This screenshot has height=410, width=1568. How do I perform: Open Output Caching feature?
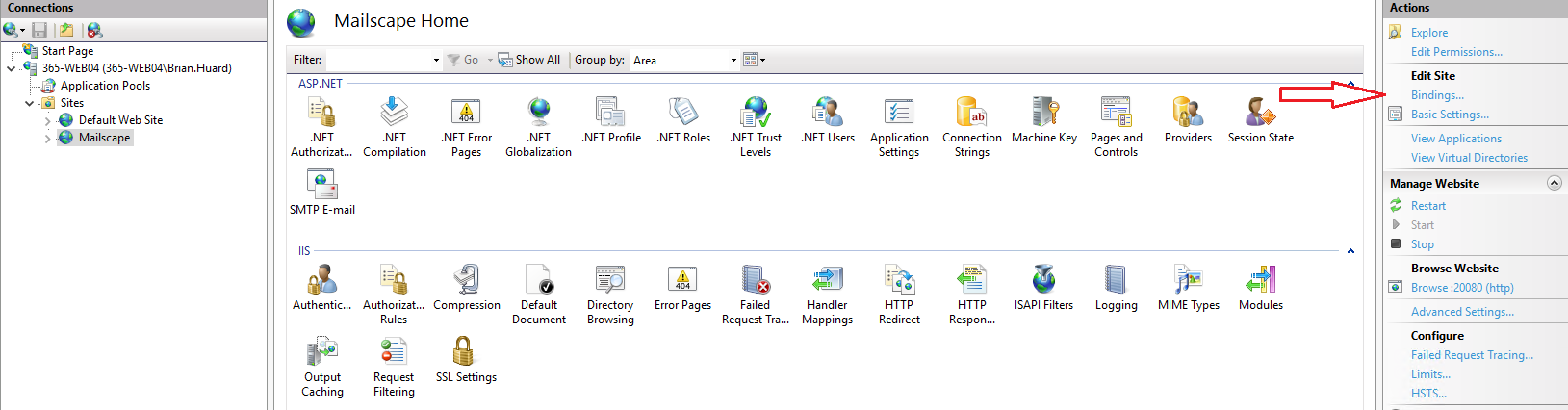click(x=322, y=366)
